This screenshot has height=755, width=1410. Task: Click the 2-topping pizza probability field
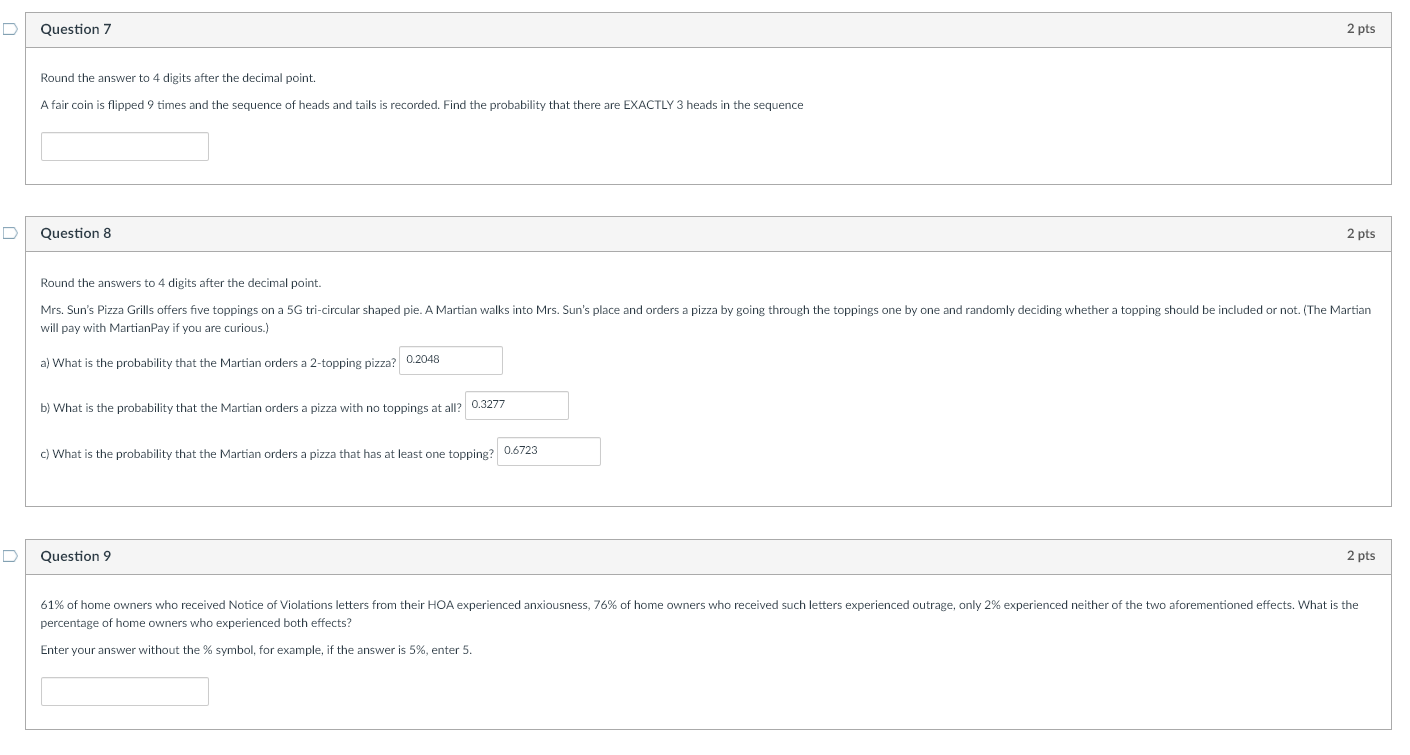click(451, 360)
